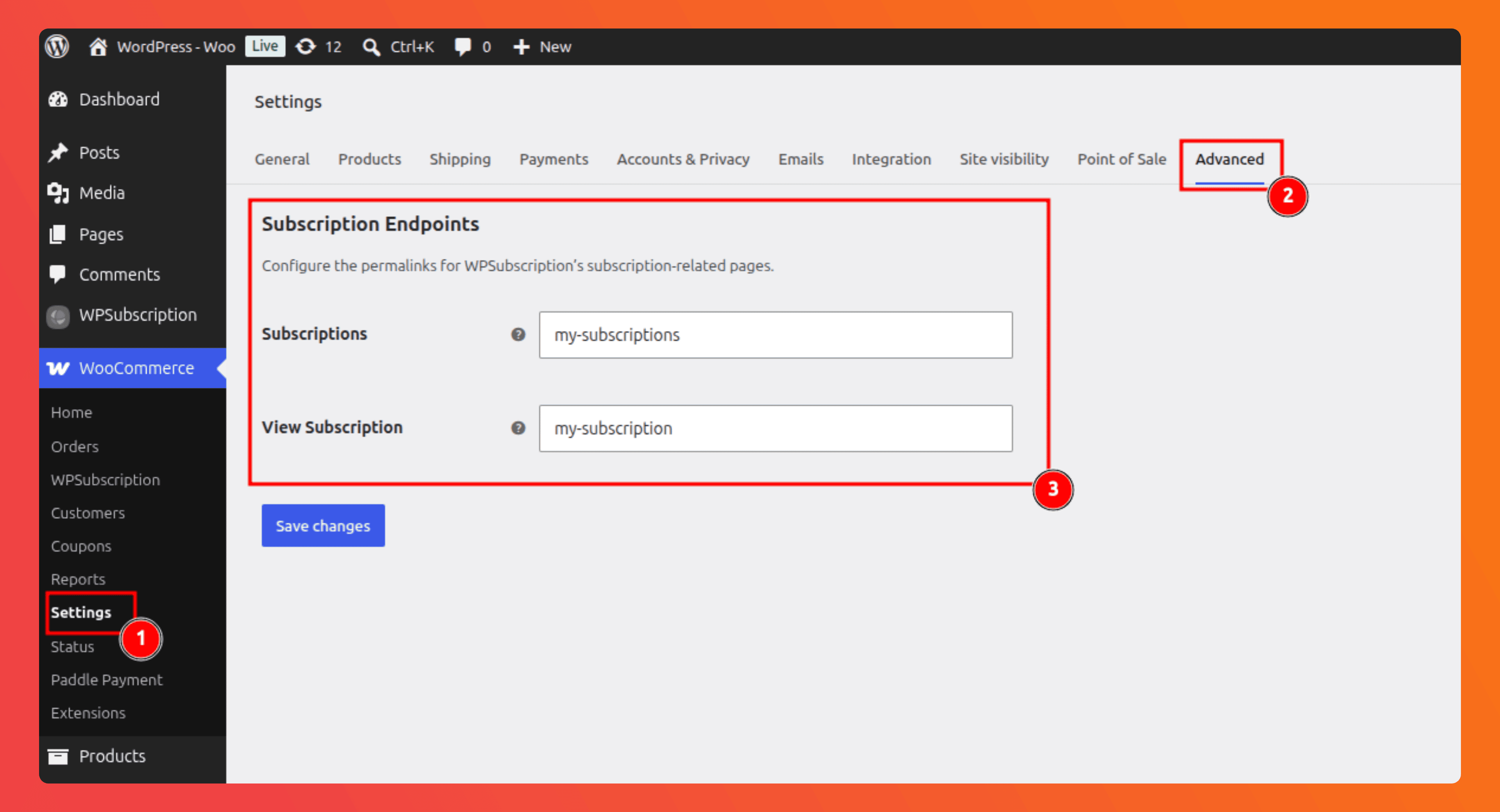Switch to the Emails tab
1500x812 pixels.
point(801,159)
